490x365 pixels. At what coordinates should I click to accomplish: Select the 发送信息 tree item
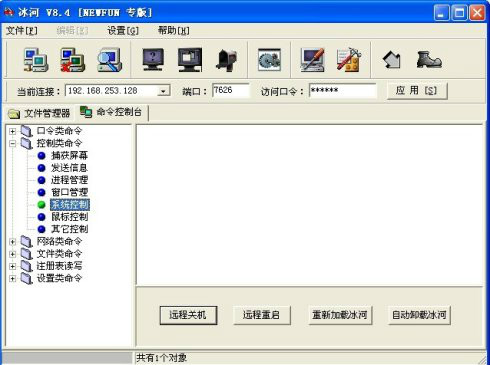tap(69, 168)
